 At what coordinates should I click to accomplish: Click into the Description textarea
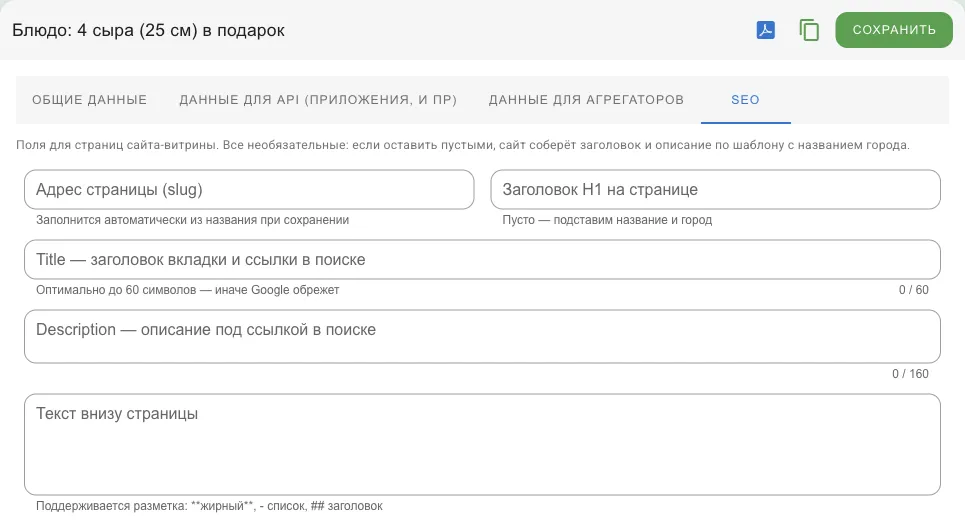pos(482,337)
